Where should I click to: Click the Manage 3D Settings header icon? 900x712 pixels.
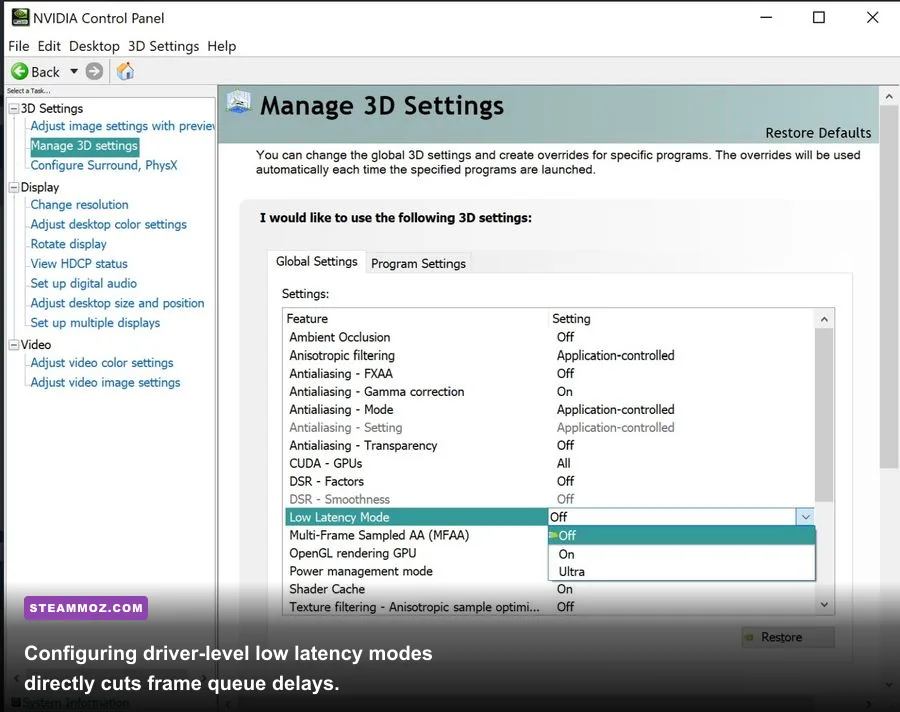pyautogui.click(x=239, y=102)
